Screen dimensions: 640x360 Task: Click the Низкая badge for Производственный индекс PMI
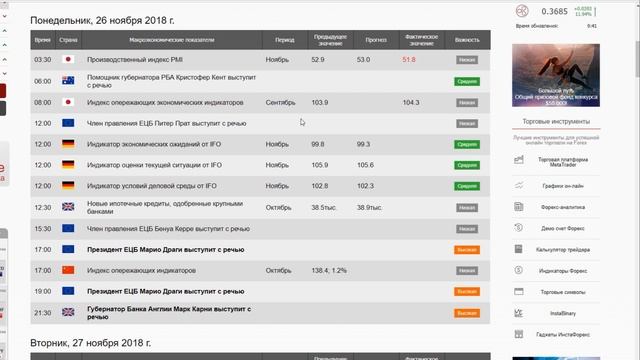pos(467,60)
